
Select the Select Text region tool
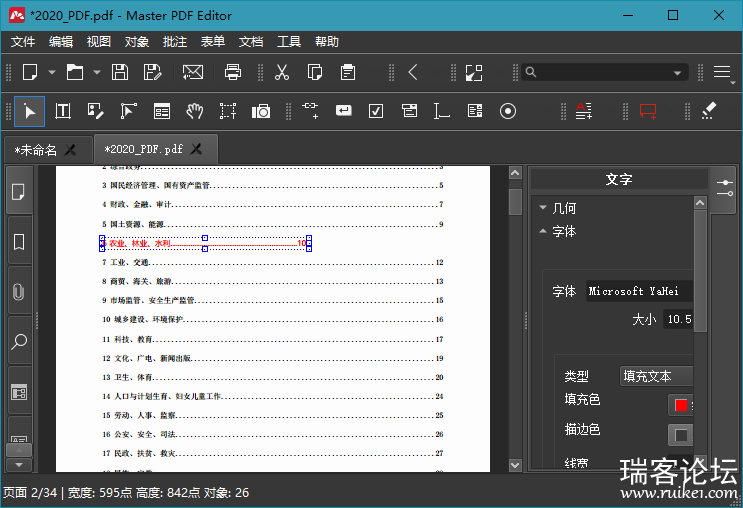227,111
